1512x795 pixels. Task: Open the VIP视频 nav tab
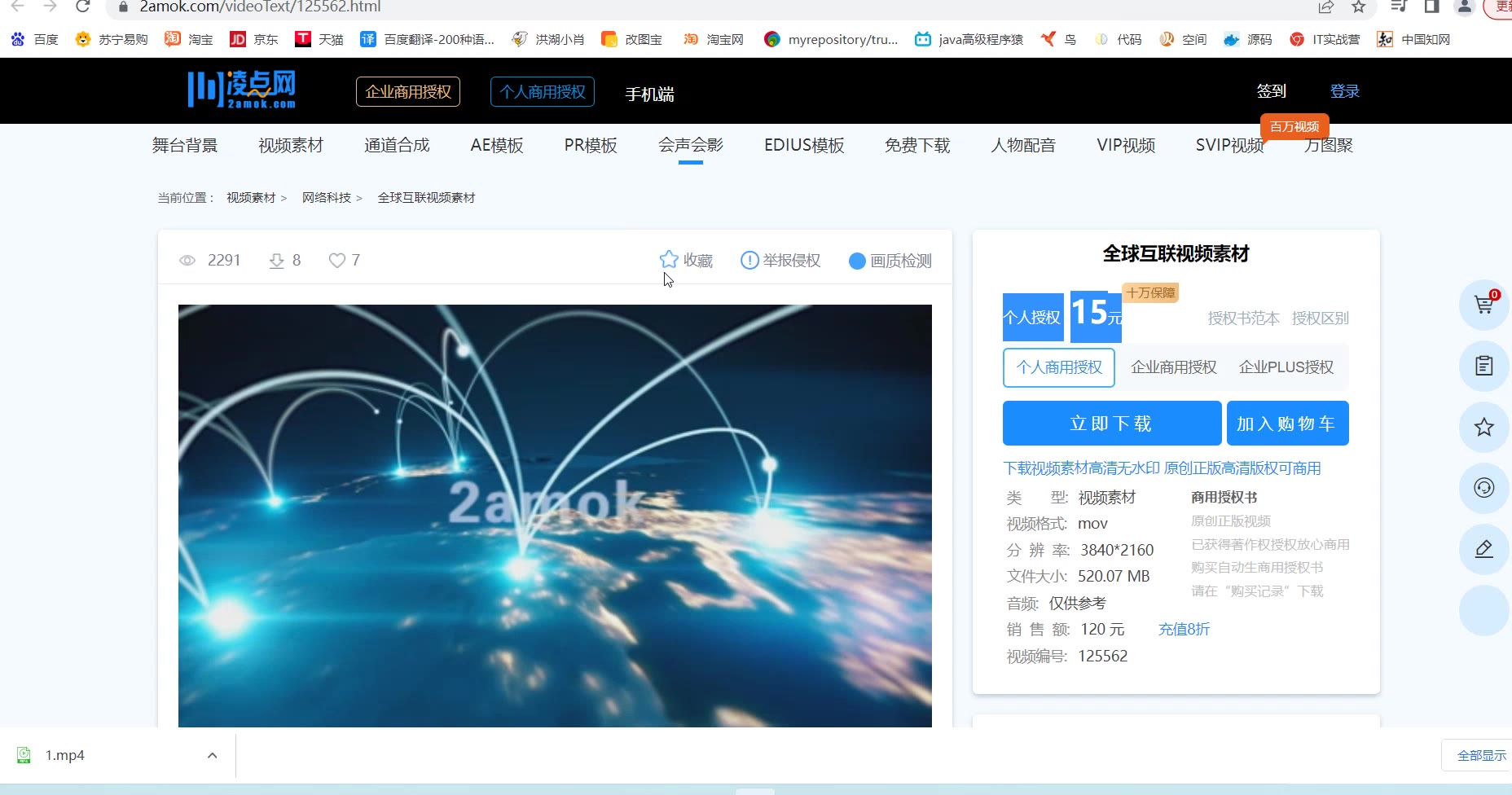[x=1126, y=145]
